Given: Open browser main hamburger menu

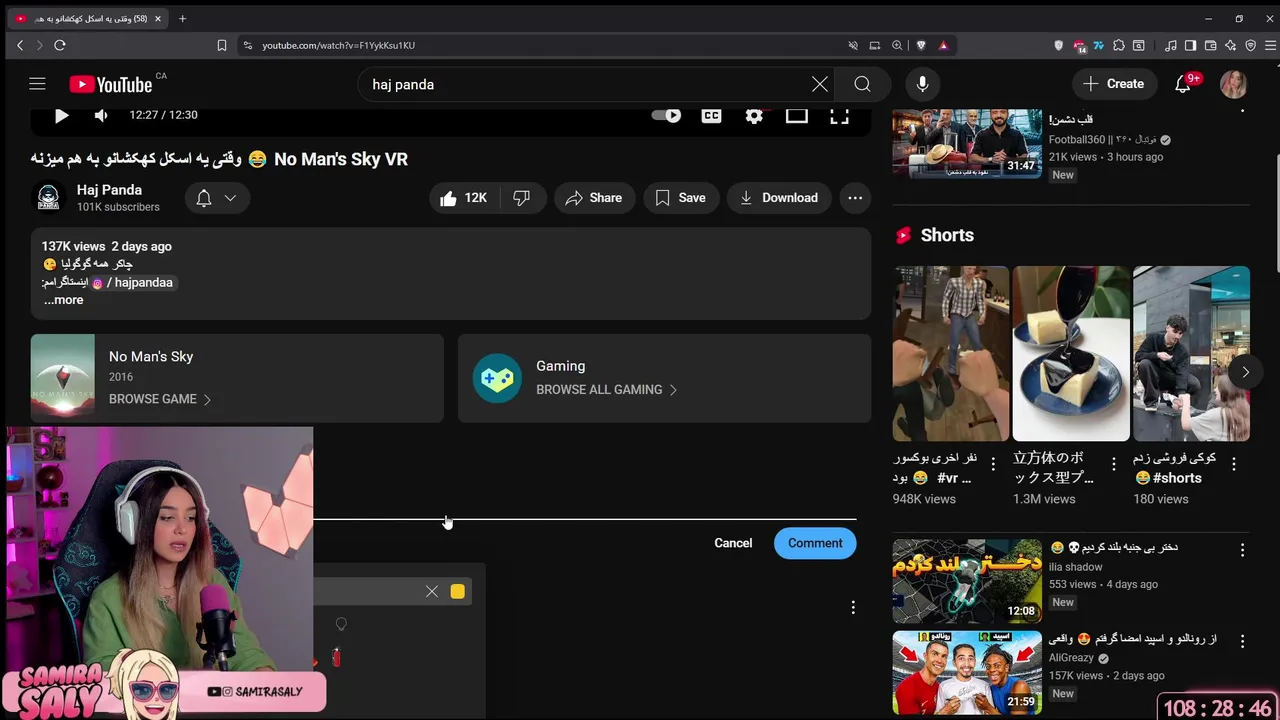Looking at the screenshot, I should (1271, 45).
